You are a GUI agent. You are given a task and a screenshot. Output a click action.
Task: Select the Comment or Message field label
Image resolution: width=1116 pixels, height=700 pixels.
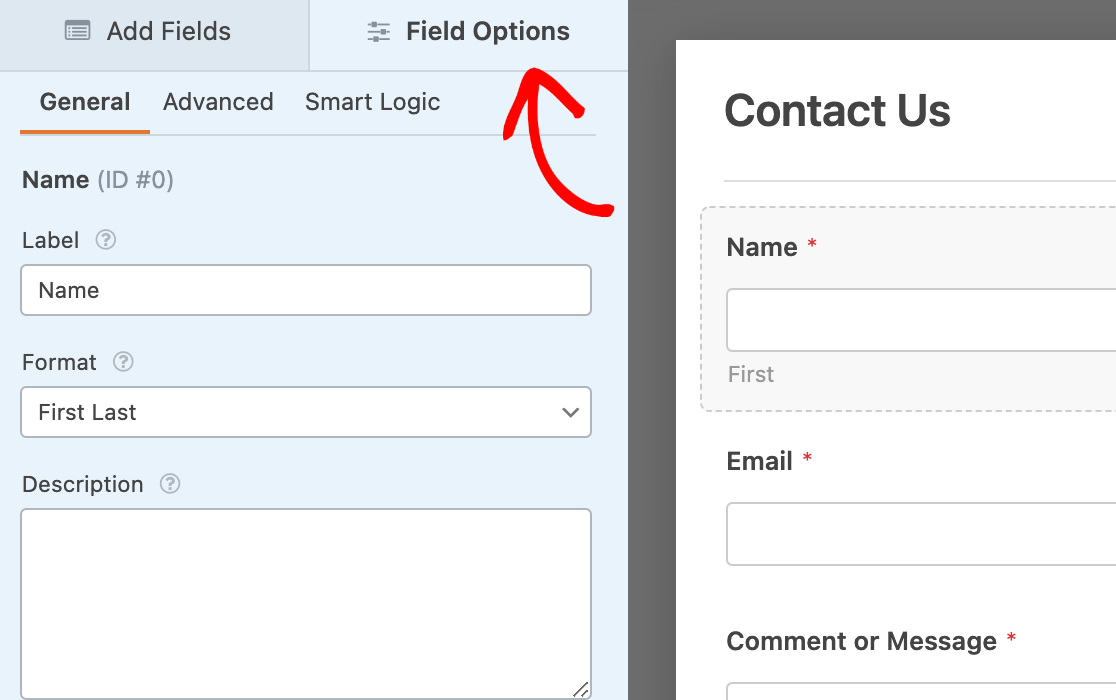pos(861,641)
